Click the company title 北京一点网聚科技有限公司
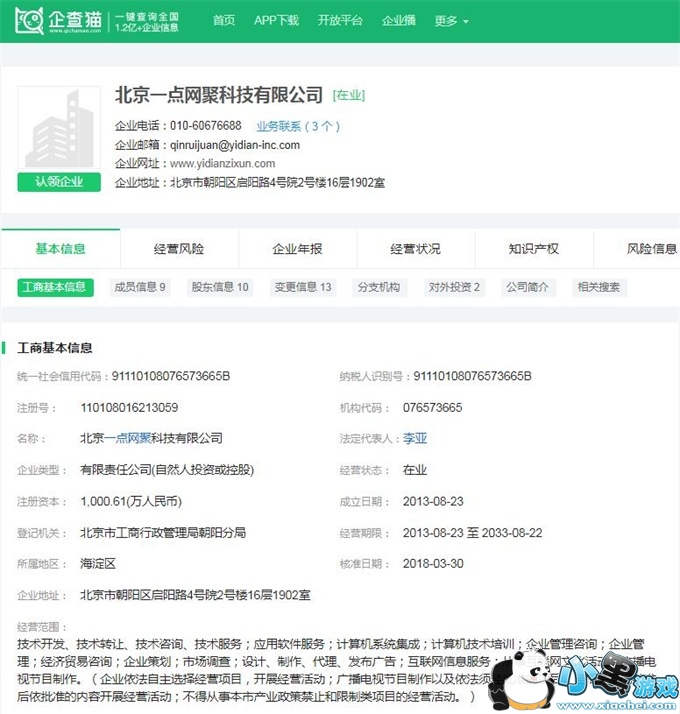Screen dimensions: 680x714 click(219, 95)
